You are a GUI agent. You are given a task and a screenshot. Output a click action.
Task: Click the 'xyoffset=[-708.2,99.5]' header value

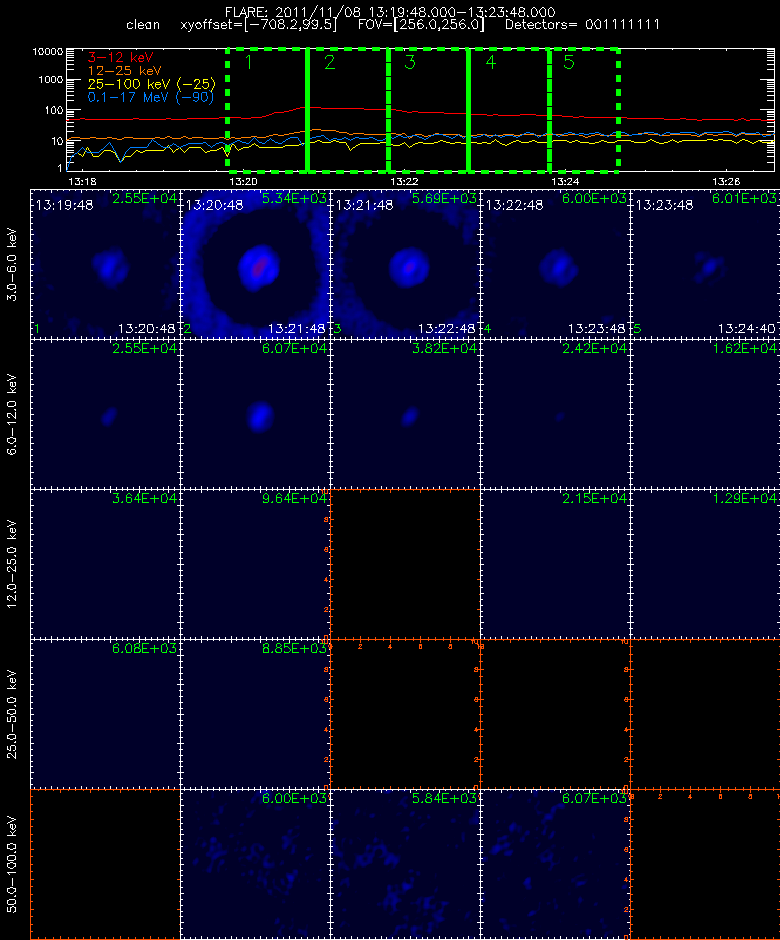pos(258,25)
